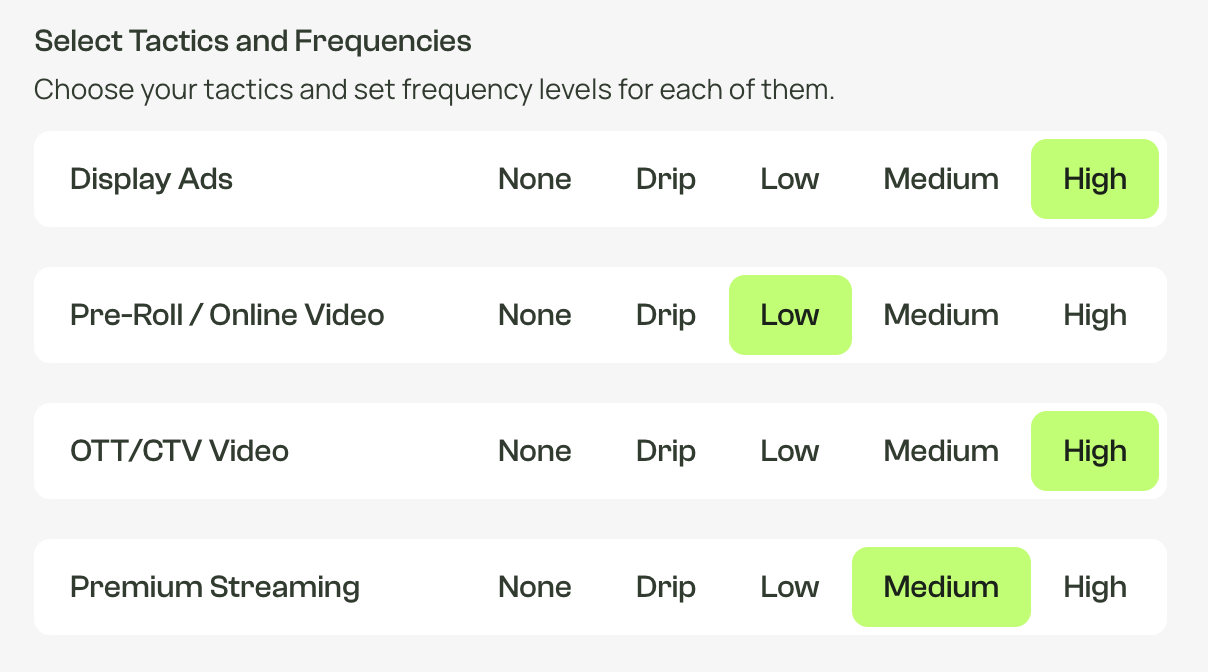
Task: Choose Low for Display Ads
Action: click(790, 179)
